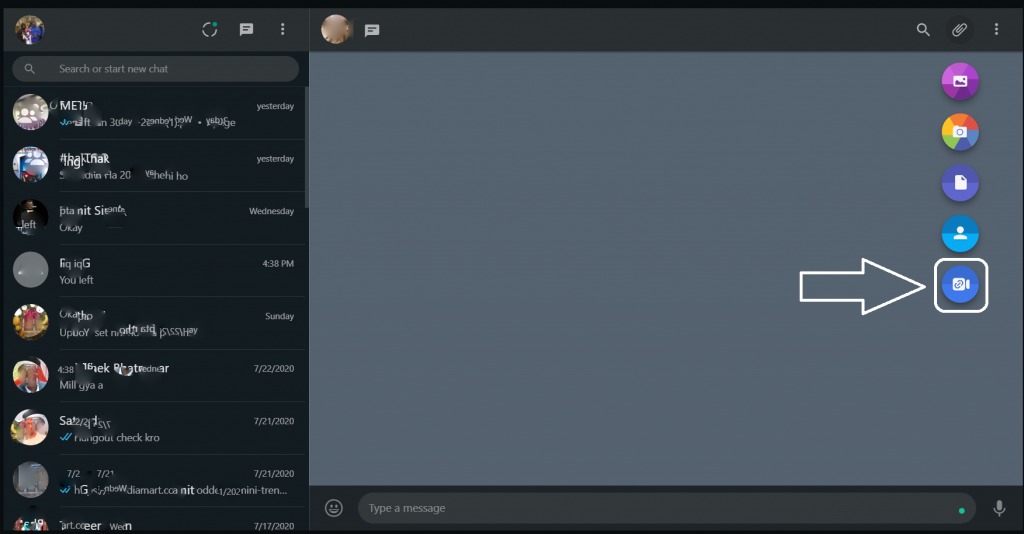This screenshot has height=534, width=1024.
Task: Open the chat dated Sunday
Action: [x=155, y=323]
